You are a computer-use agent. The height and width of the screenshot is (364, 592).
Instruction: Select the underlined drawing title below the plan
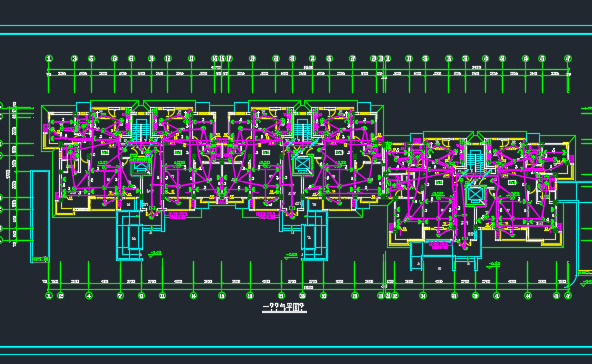click(x=284, y=307)
